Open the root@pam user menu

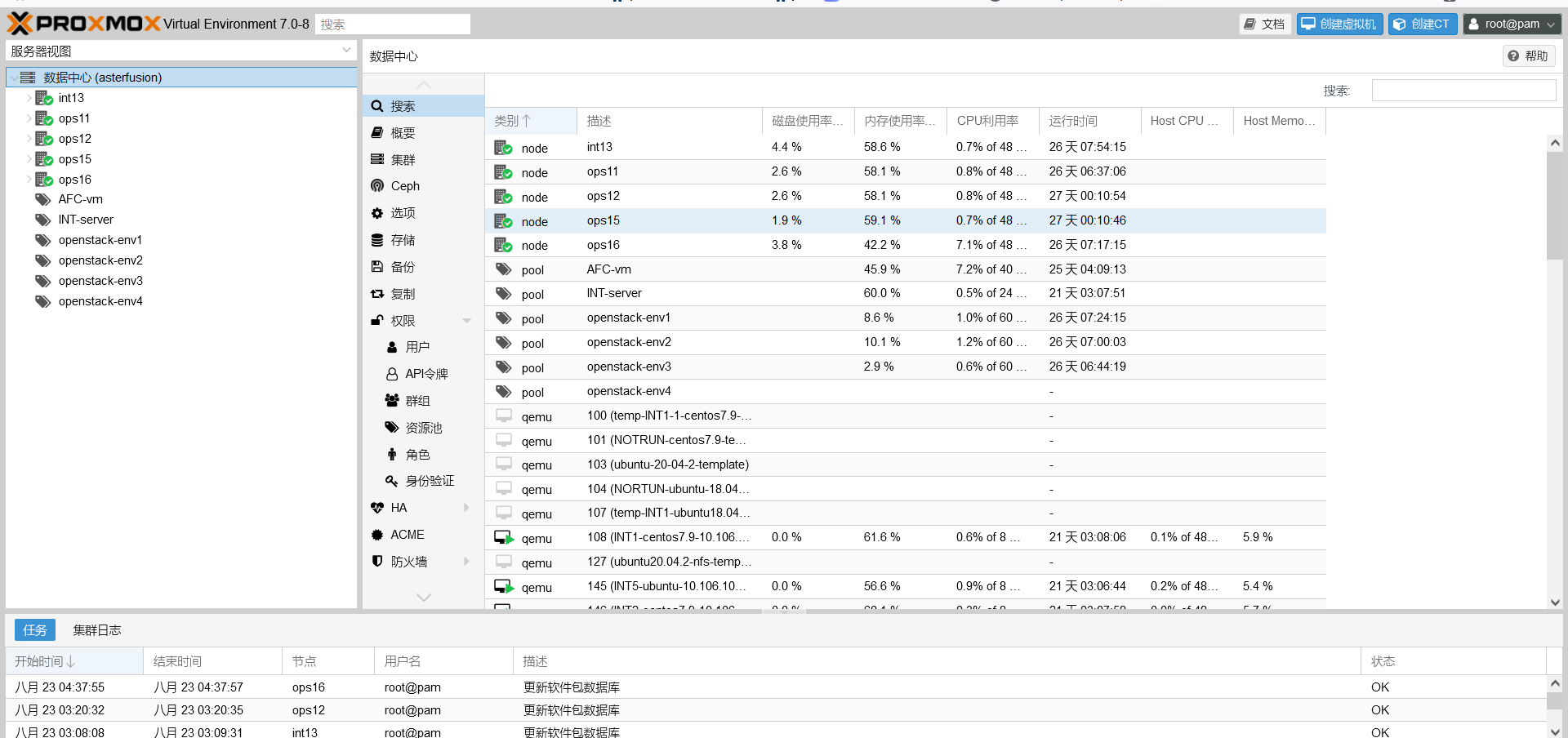click(x=1512, y=24)
